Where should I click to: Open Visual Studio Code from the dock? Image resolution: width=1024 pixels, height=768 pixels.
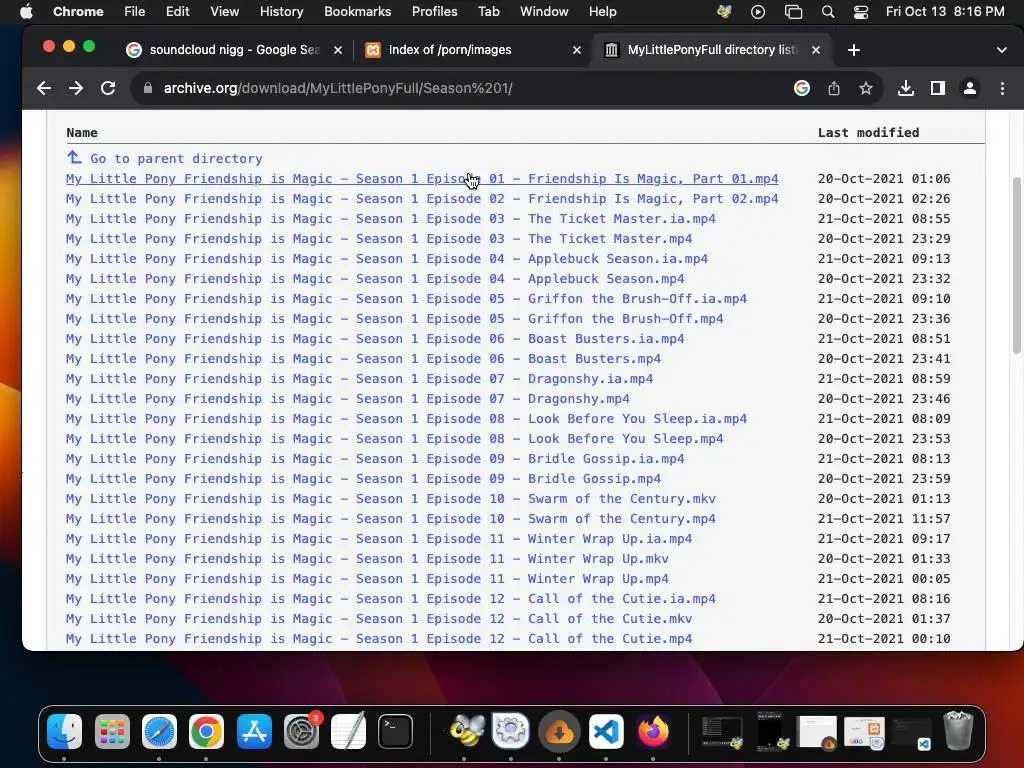[x=606, y=731]
